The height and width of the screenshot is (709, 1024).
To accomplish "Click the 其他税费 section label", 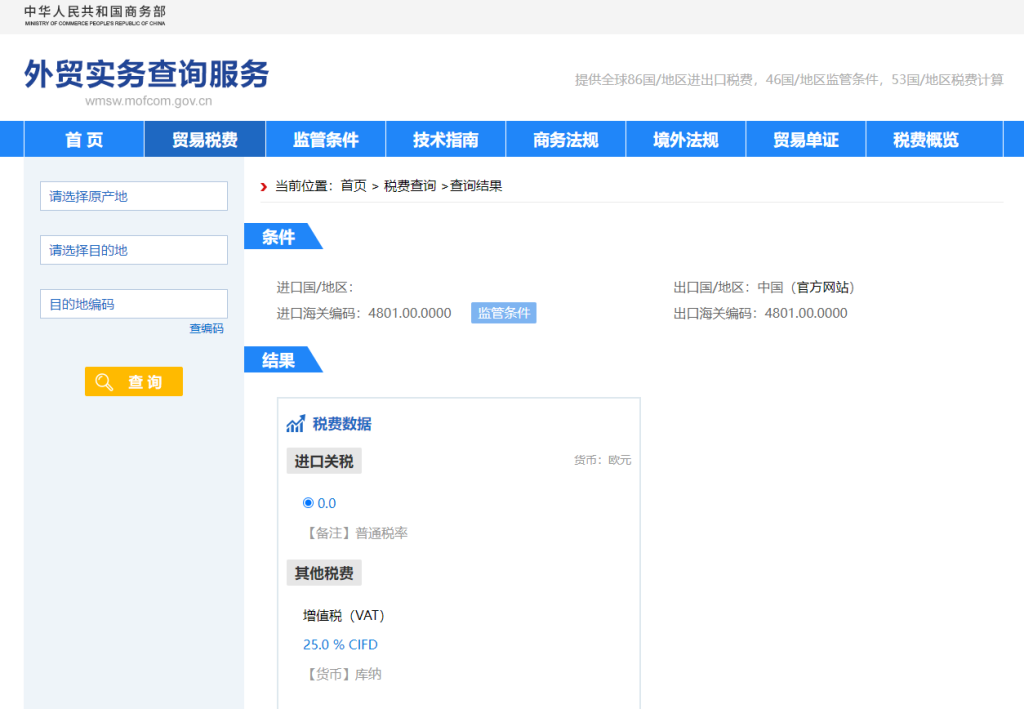I will pos(324,573).
